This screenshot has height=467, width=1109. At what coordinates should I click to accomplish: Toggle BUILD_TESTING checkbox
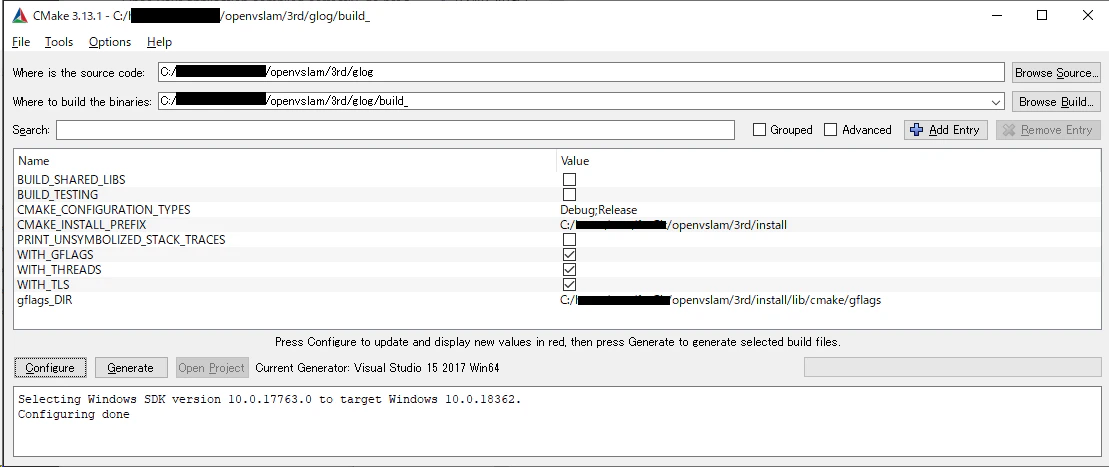(569, 195)
